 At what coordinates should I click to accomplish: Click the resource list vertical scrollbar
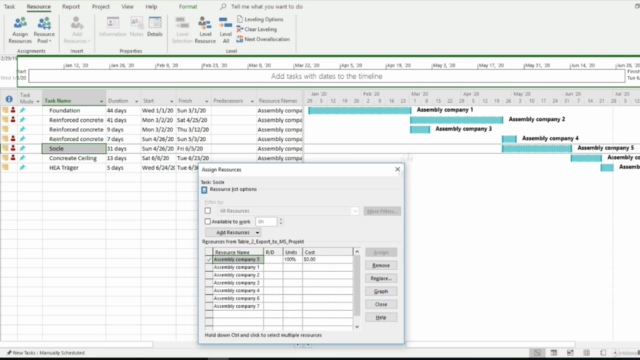[x=357, y=289]
